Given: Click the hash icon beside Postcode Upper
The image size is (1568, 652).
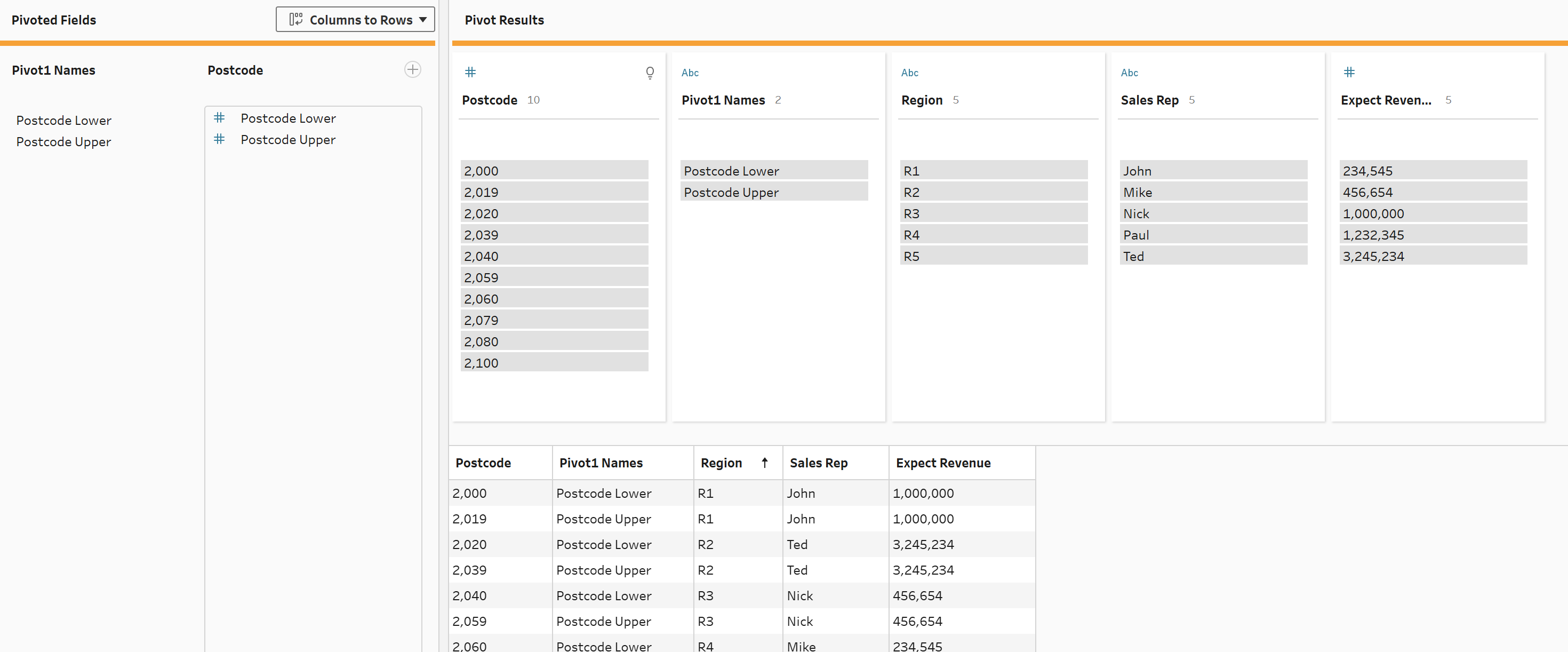Looking at the screenshot, I should click(219, 139).
